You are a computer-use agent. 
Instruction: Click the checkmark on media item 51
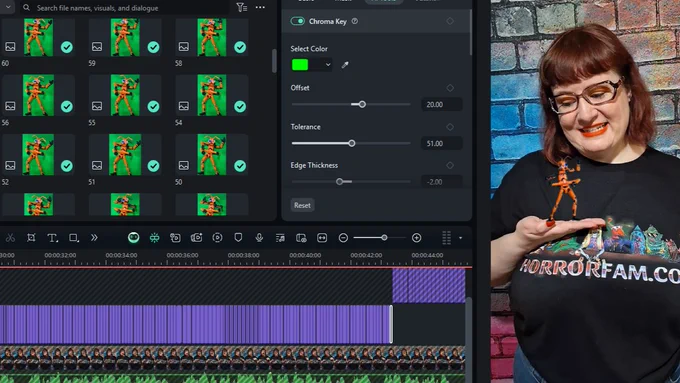tap(154, 166)
